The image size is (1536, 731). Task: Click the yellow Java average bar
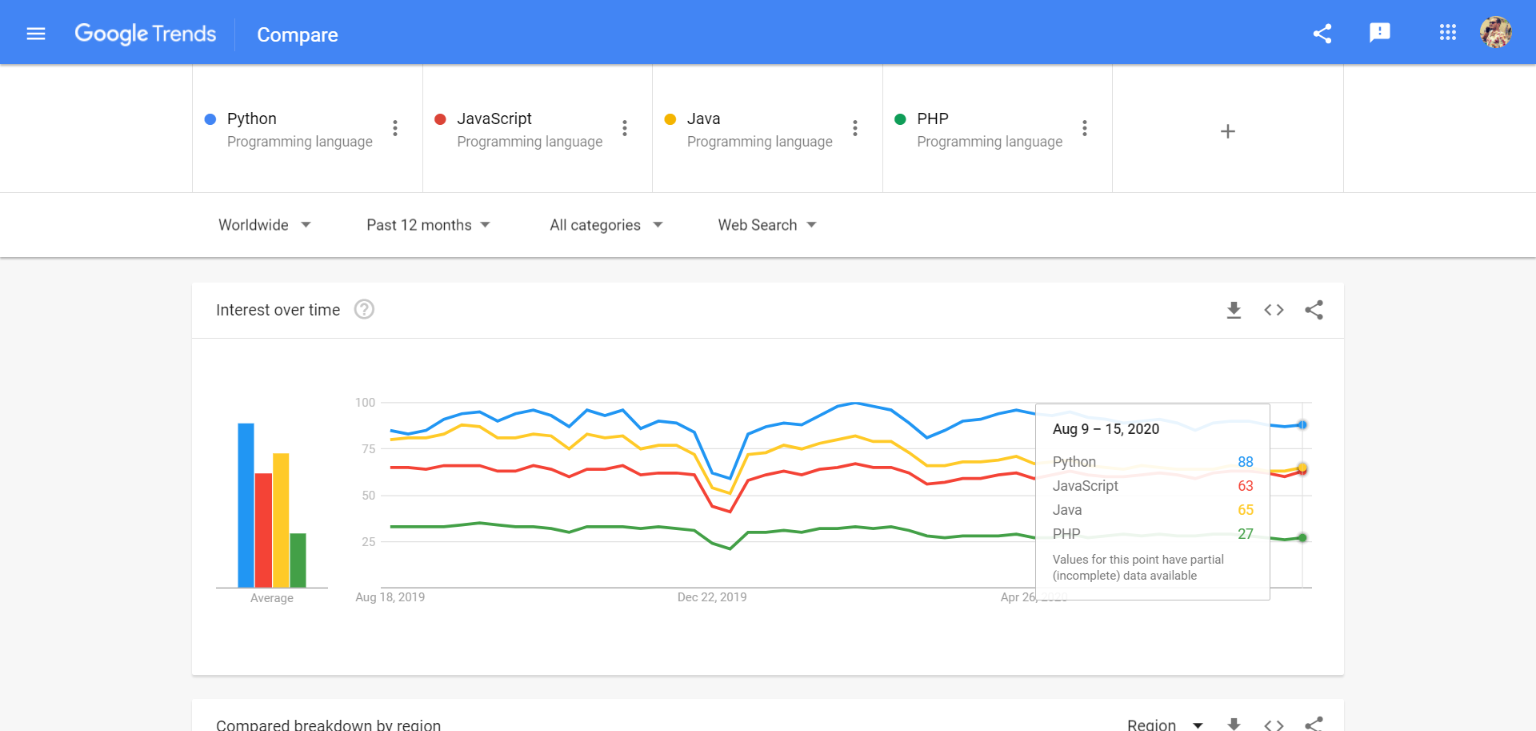(x=281, y=520)
